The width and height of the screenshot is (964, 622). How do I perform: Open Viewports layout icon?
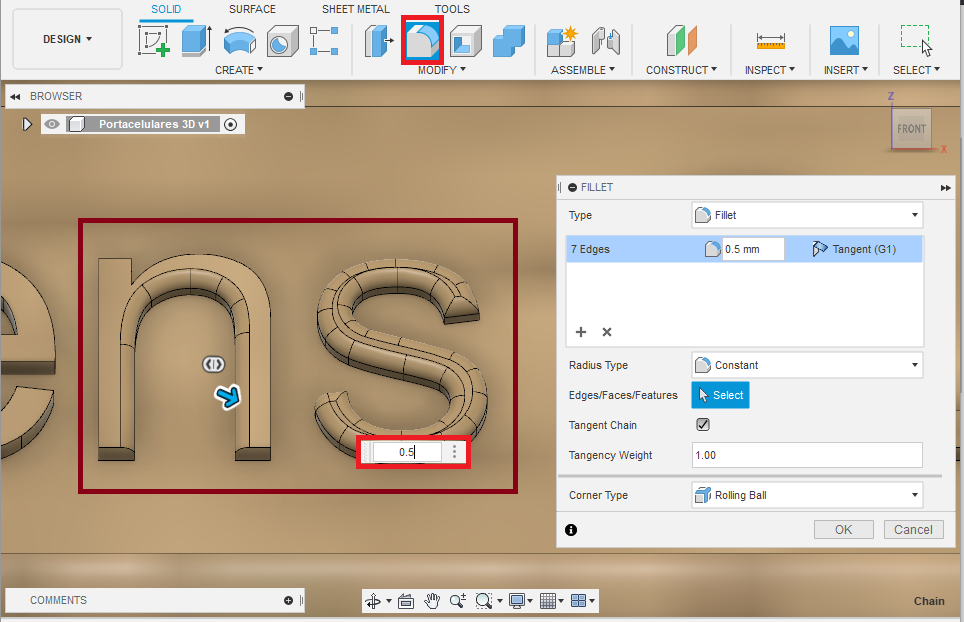coord(579,600)
